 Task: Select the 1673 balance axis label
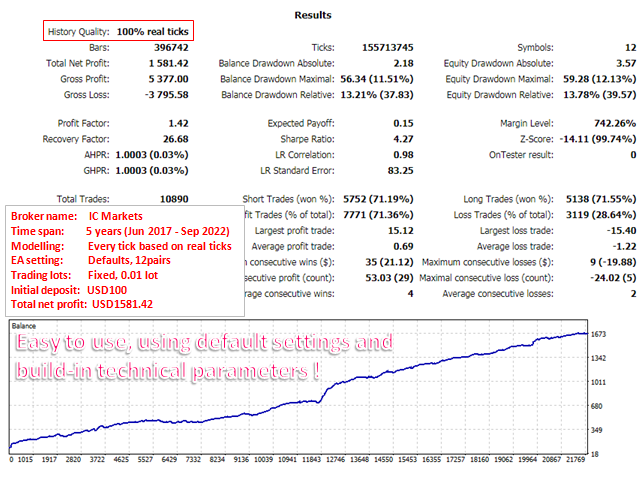[x=598, y=334]
